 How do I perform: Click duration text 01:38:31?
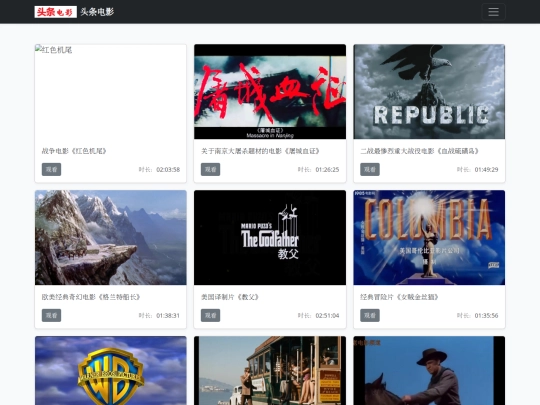[168, 315]
